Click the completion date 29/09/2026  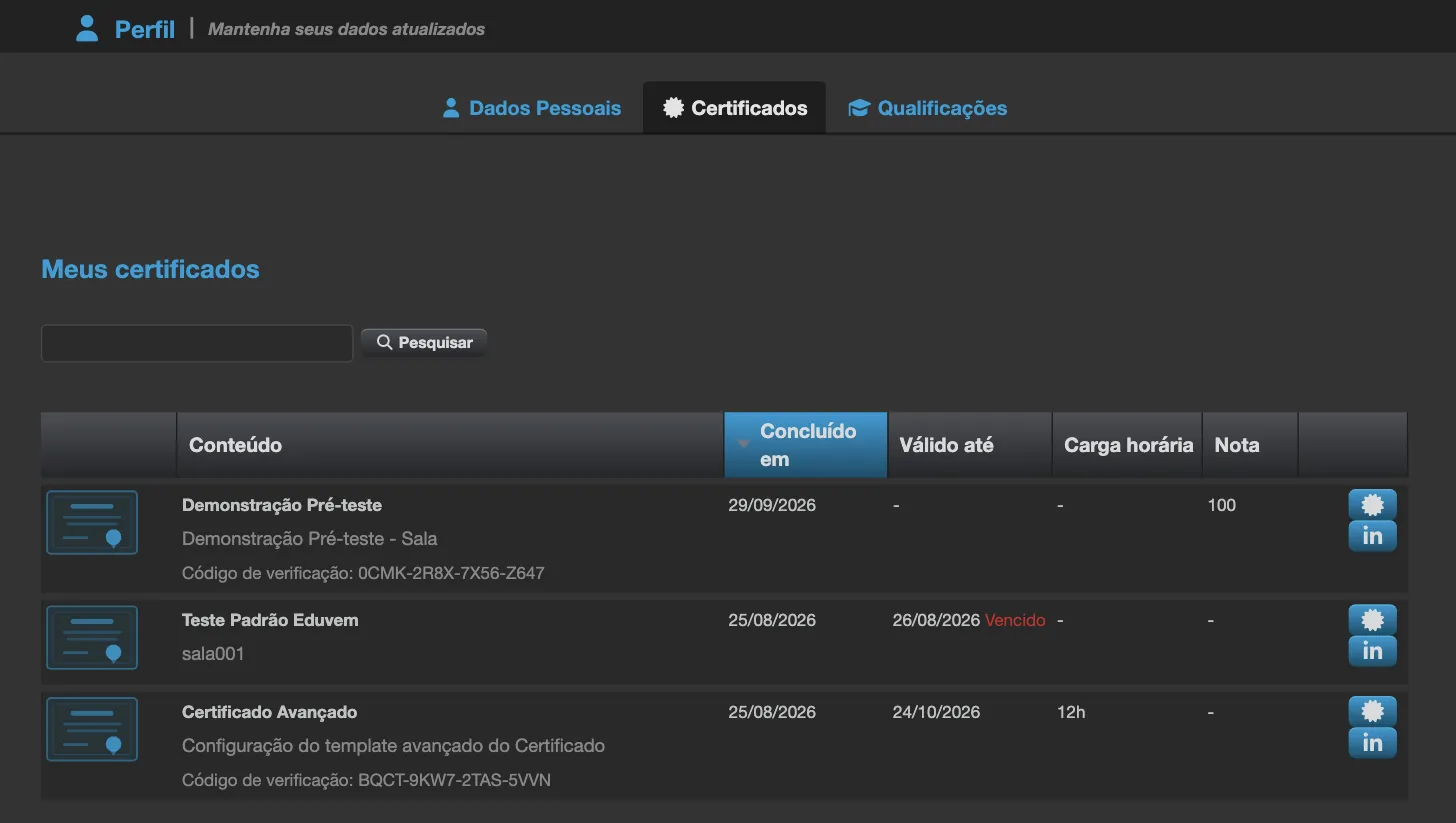(x=772, y=505)
